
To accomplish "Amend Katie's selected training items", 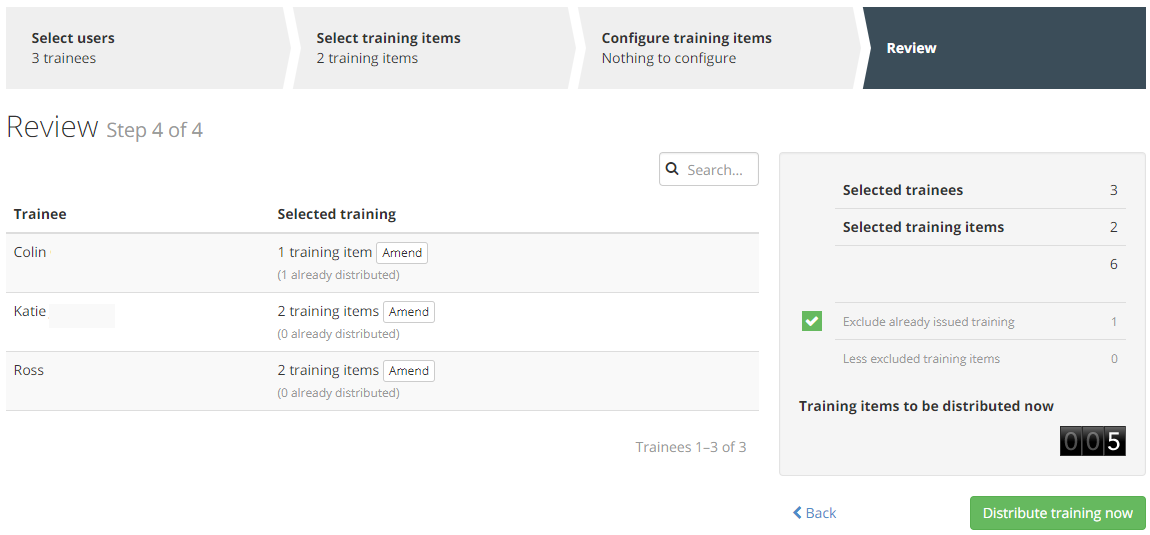I will pos(409,312).
